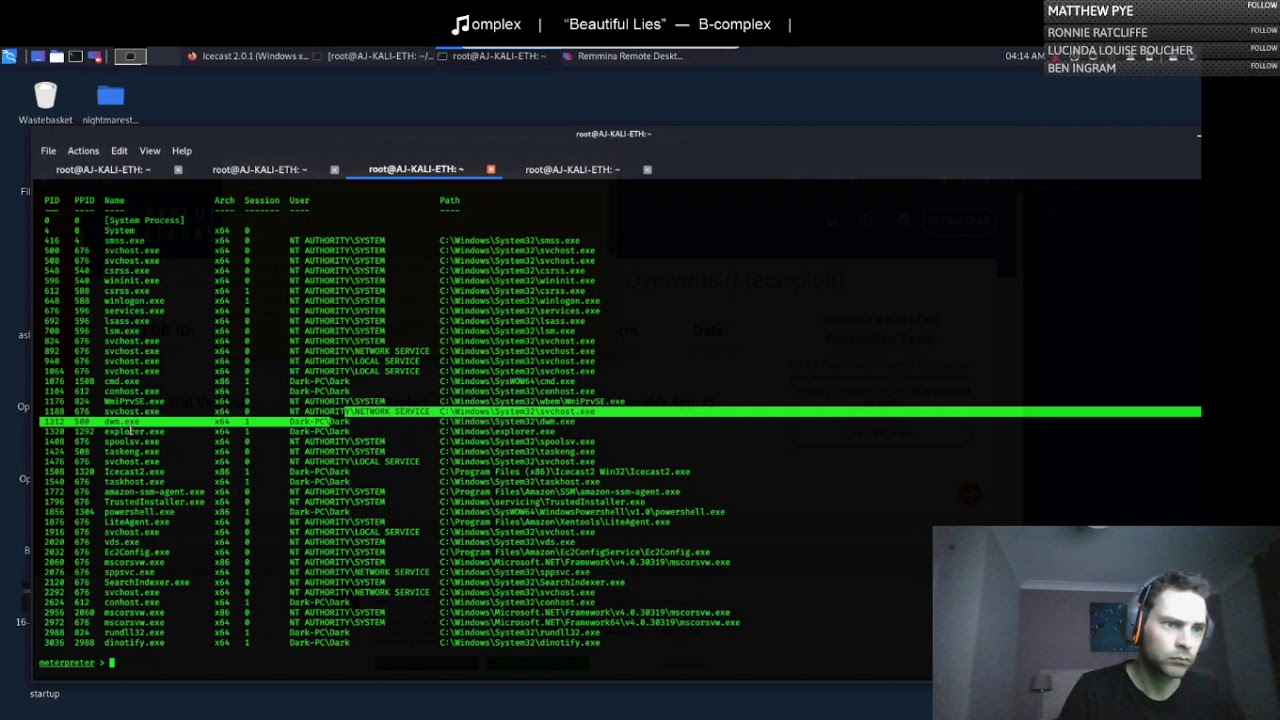Click the Ec2Config.exe process name

pyautogui.click(x=137, y=552)
